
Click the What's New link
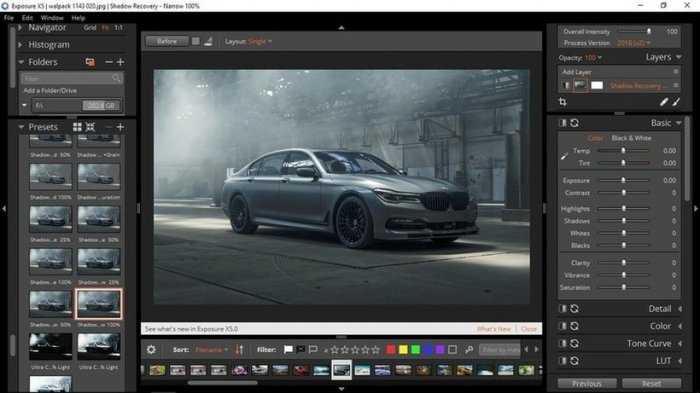(493, 329)
